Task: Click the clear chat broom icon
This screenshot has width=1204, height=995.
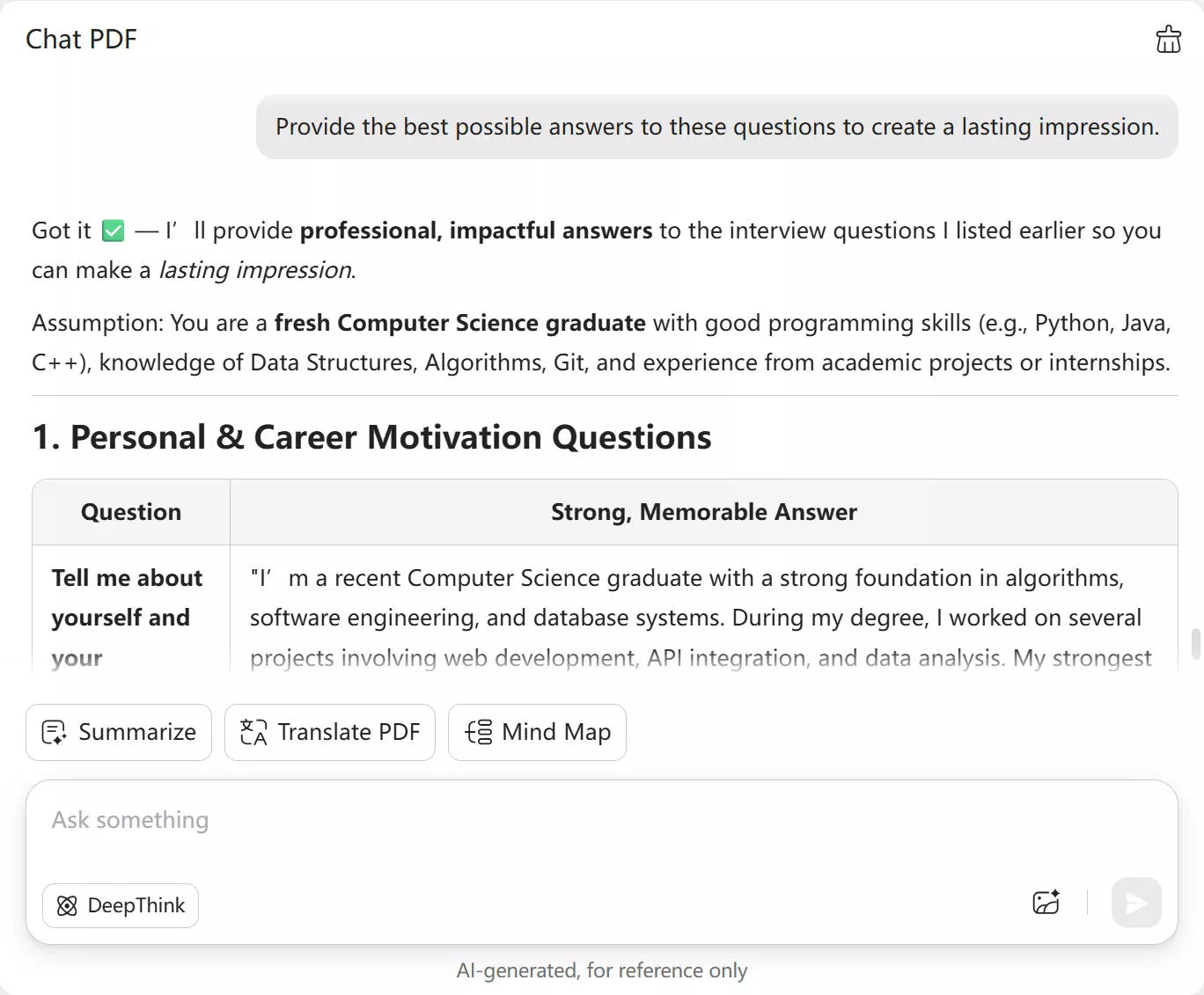Action: click(1168, 40)
